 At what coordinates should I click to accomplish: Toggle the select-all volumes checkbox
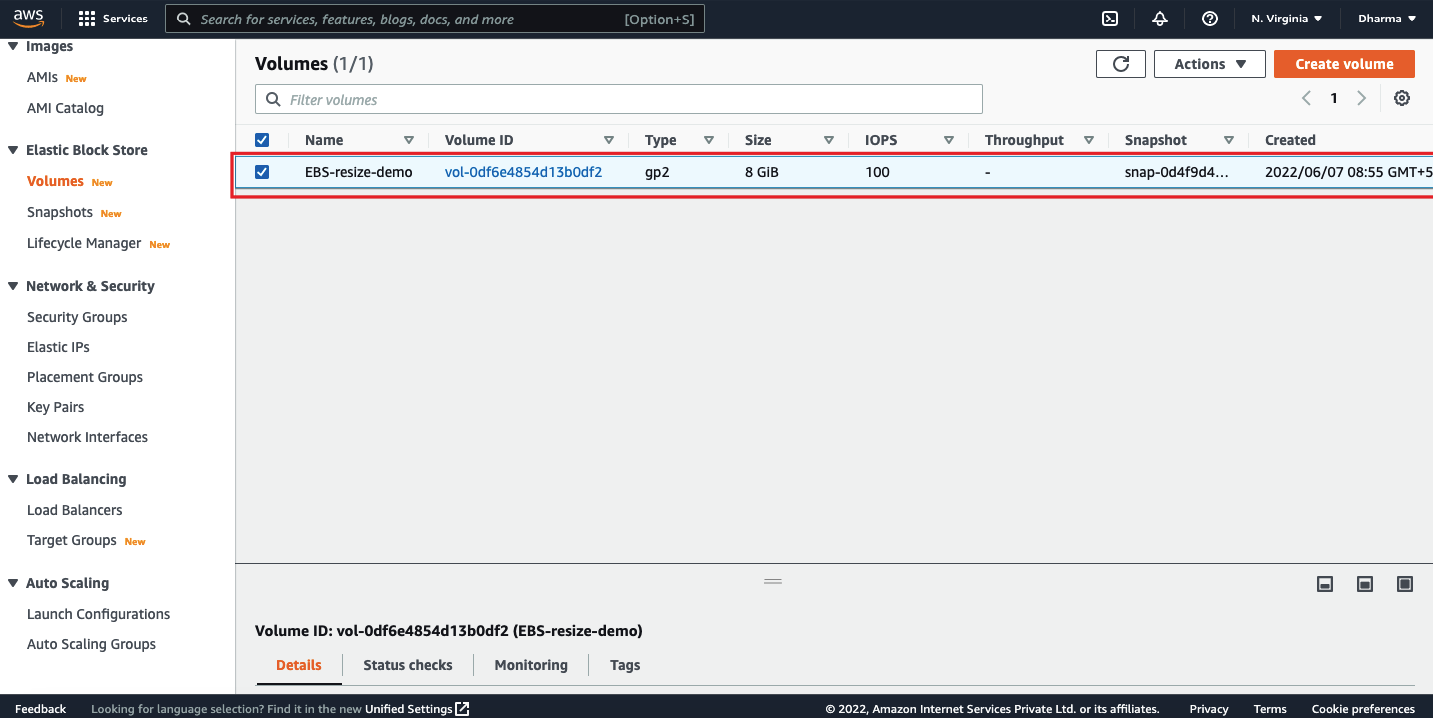pos(262,140)
